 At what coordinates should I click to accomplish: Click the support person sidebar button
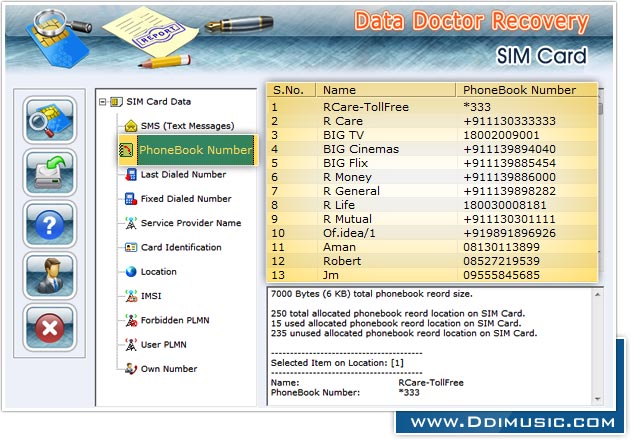49,276
